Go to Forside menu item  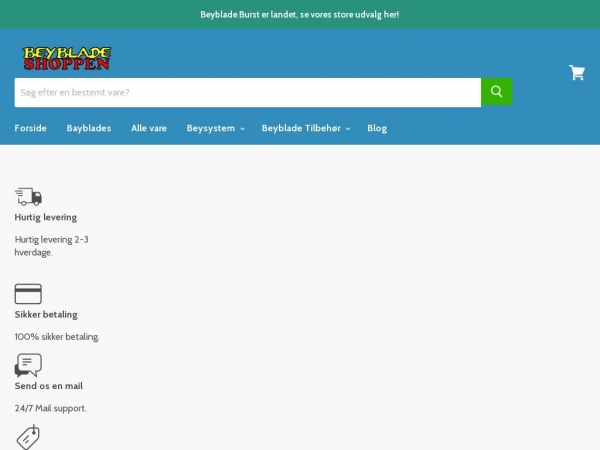[31, 128]
